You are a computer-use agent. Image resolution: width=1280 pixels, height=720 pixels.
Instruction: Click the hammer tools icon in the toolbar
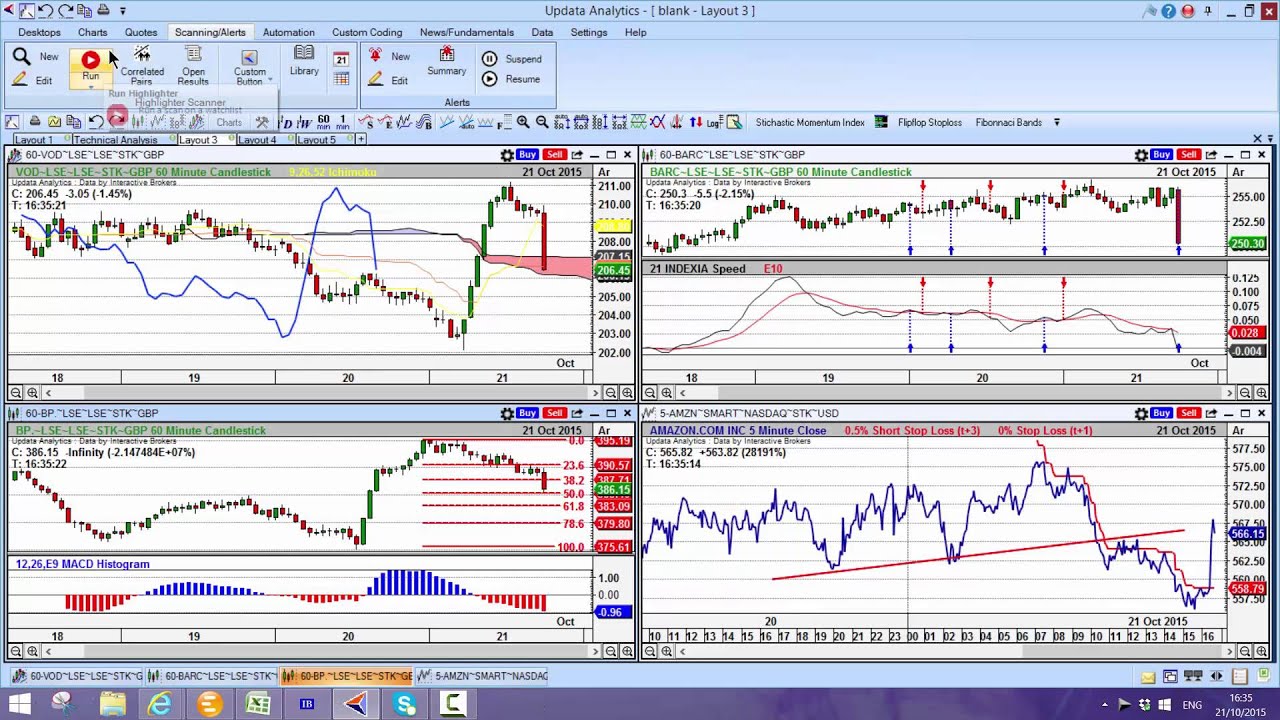pos(262,122)
